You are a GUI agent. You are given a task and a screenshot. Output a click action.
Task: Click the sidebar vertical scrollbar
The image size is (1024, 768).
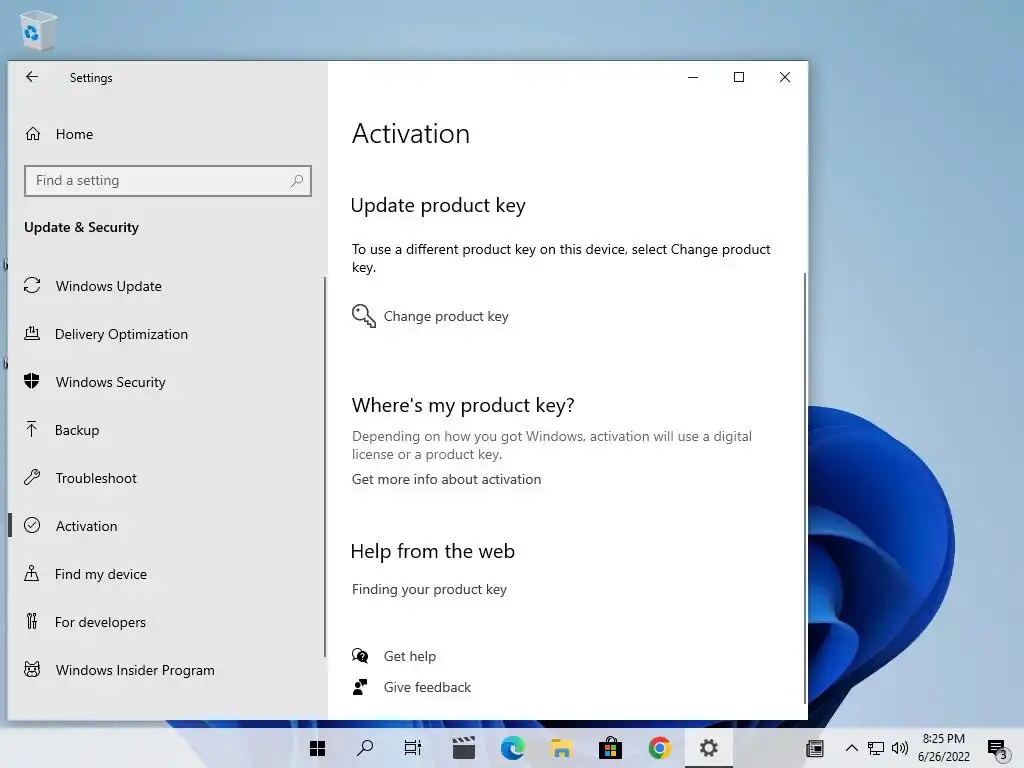tap(325, 467)
